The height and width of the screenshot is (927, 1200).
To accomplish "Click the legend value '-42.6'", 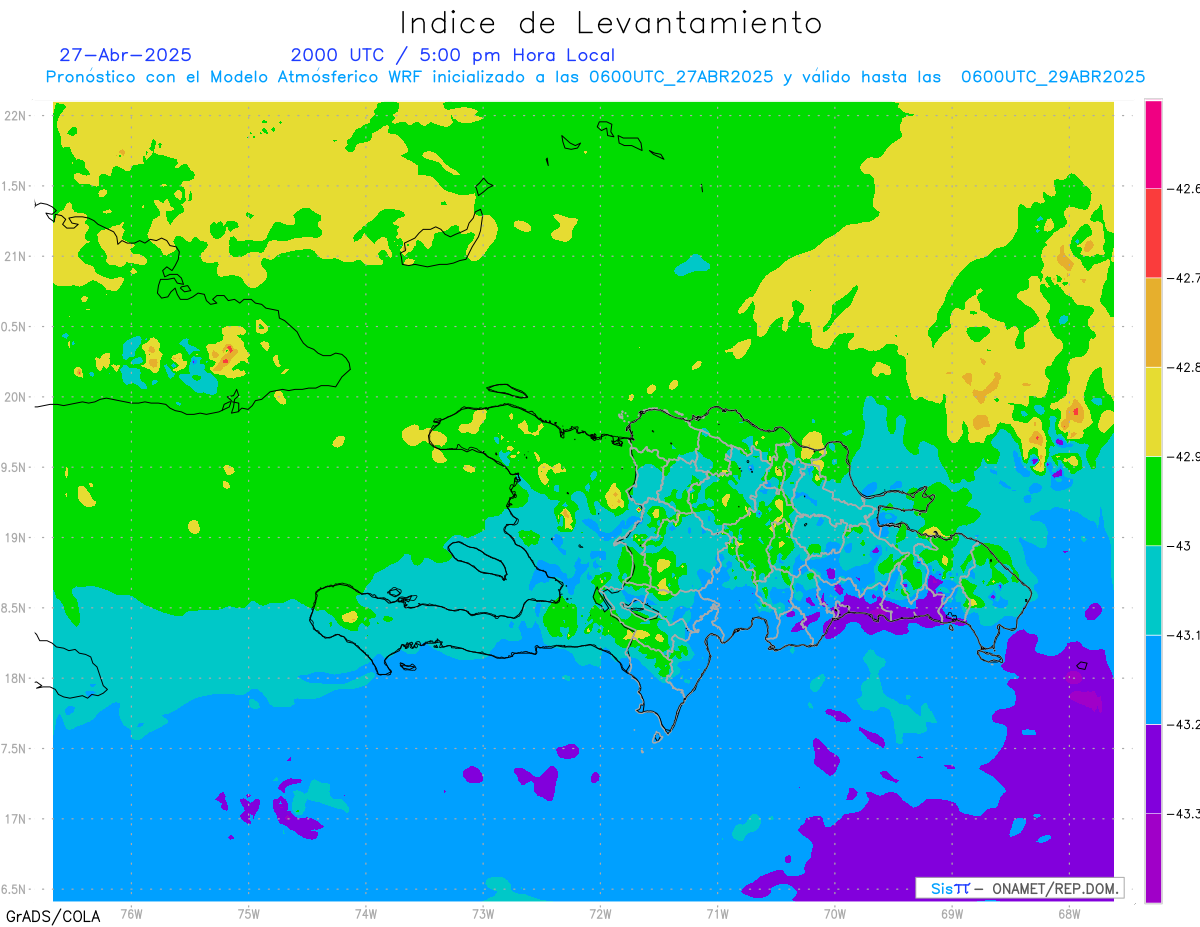I will coord(1182,188).
